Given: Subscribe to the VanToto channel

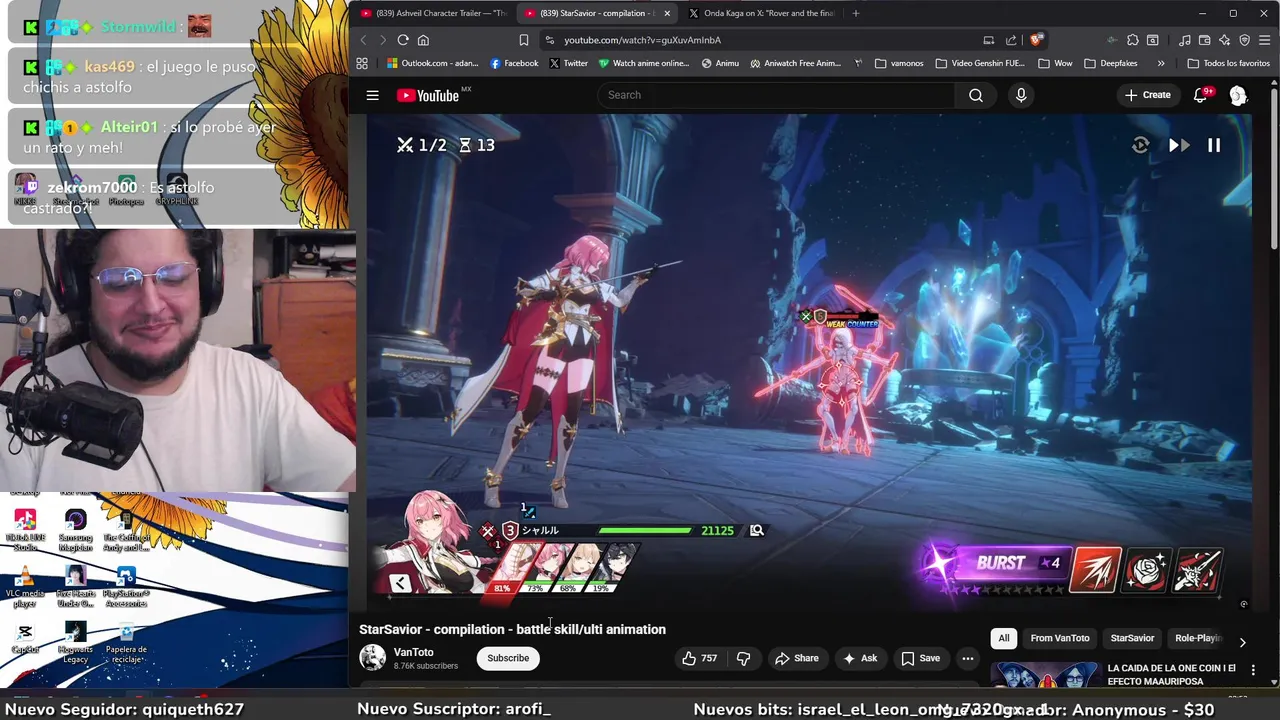Looking at the screenshot, I should coord(508,658).
